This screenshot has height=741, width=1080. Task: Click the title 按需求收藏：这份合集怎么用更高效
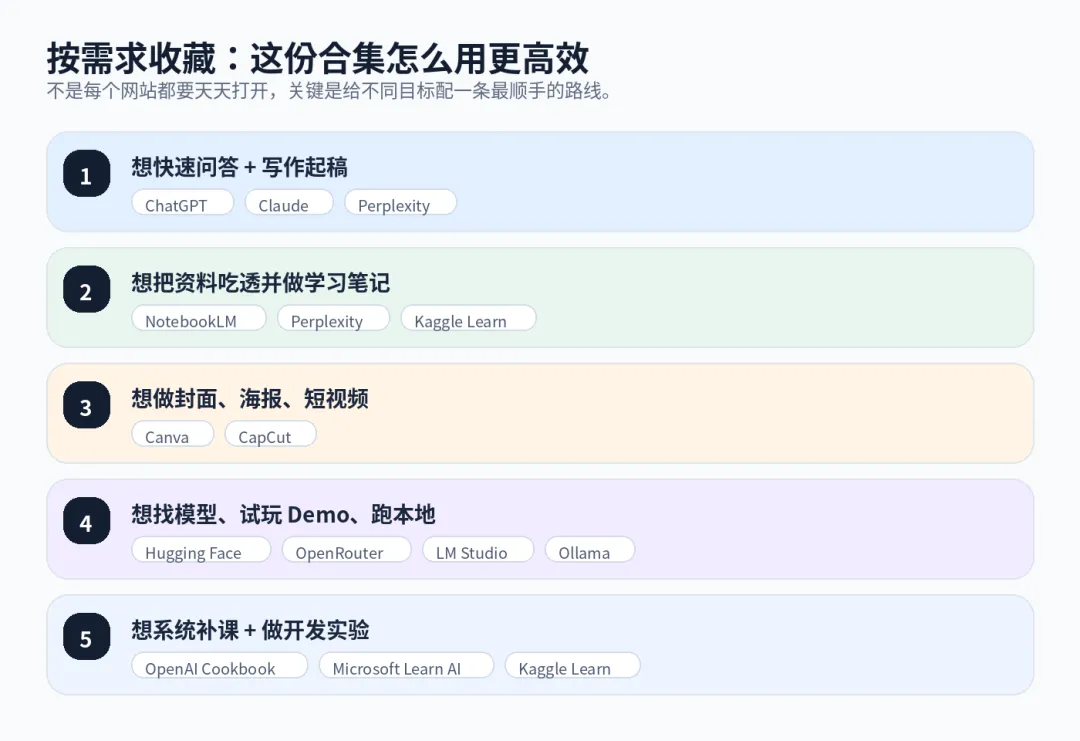tap(318, 58)
